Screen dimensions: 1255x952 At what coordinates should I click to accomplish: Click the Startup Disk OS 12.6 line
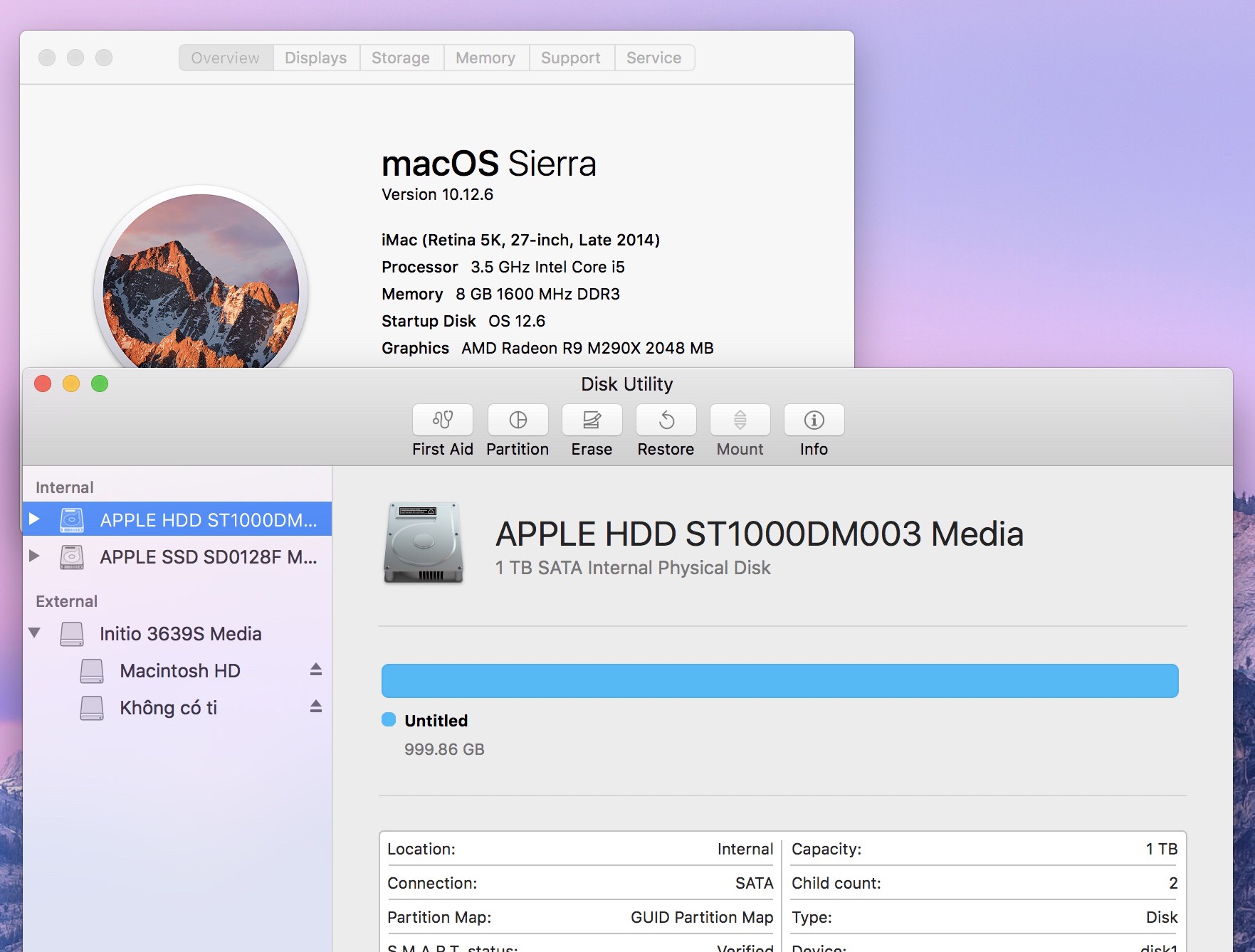(463, 321)
